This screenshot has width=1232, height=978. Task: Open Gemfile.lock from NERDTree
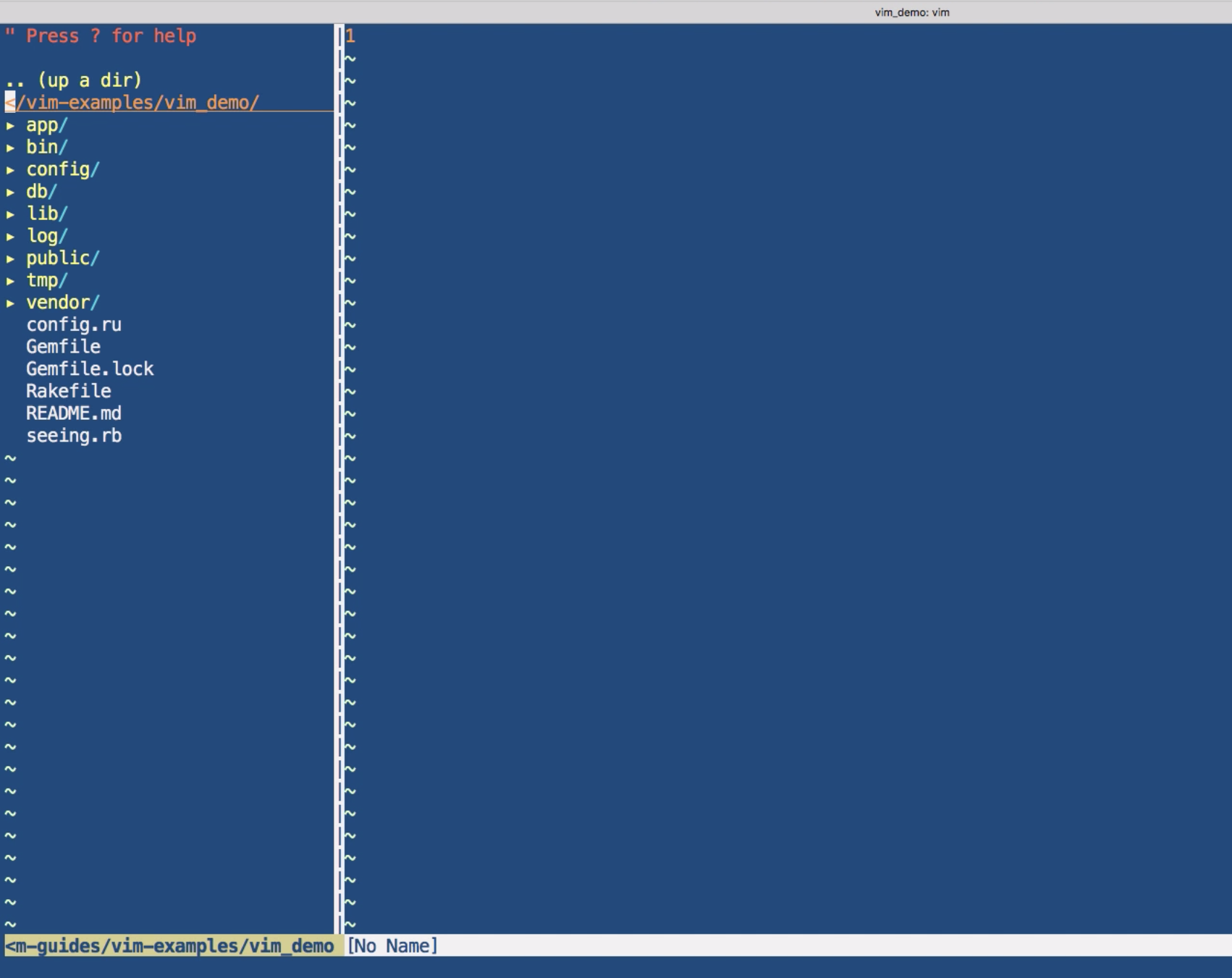(x=90, y=369)
